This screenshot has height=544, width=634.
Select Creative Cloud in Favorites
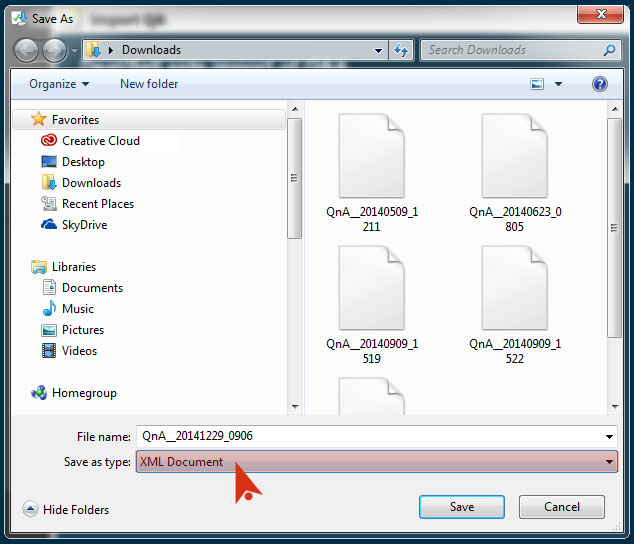[100, 141]
